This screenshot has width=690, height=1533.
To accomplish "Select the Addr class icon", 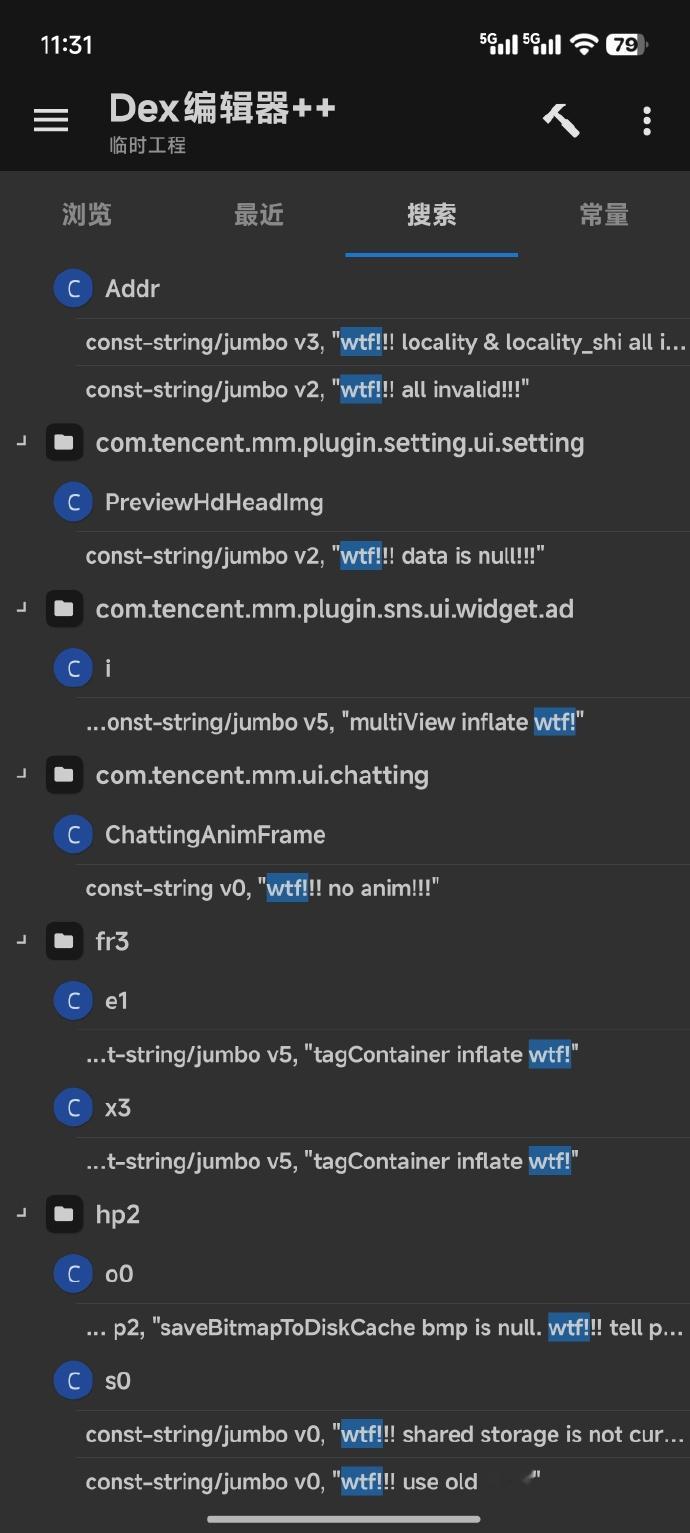I will (73, 289).
